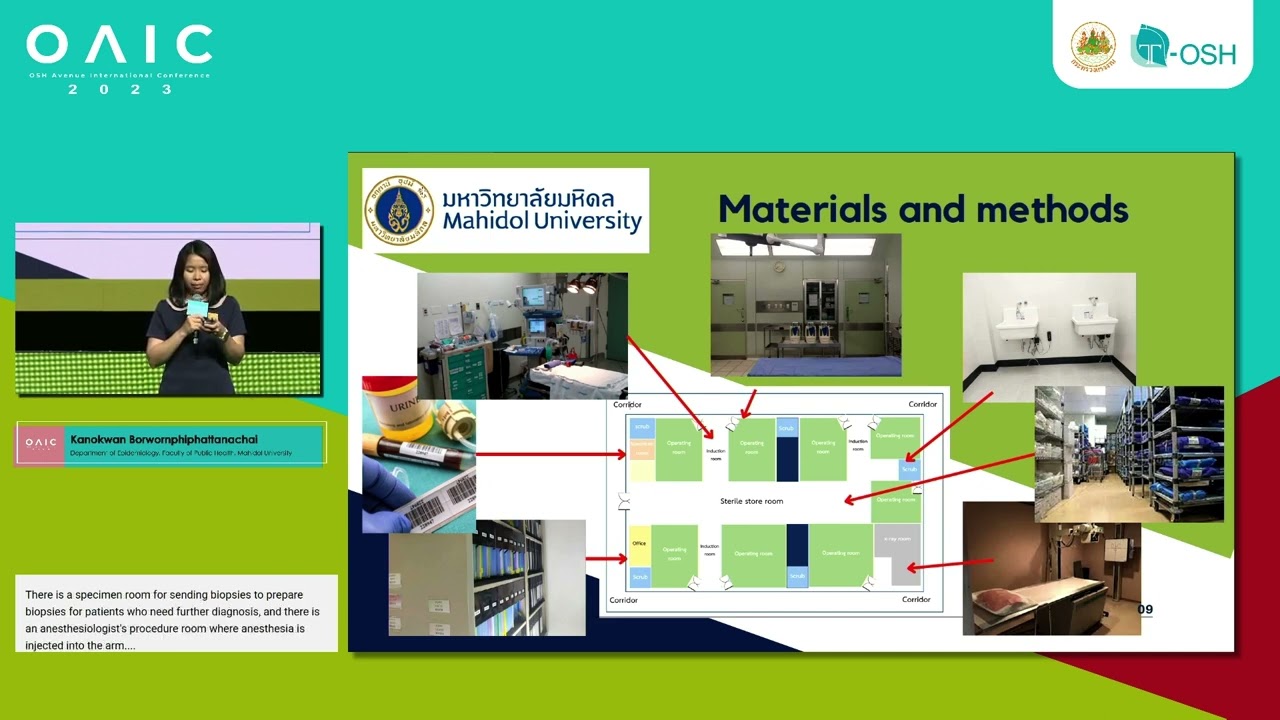Click the gray X-ray room block

point(898,553)
